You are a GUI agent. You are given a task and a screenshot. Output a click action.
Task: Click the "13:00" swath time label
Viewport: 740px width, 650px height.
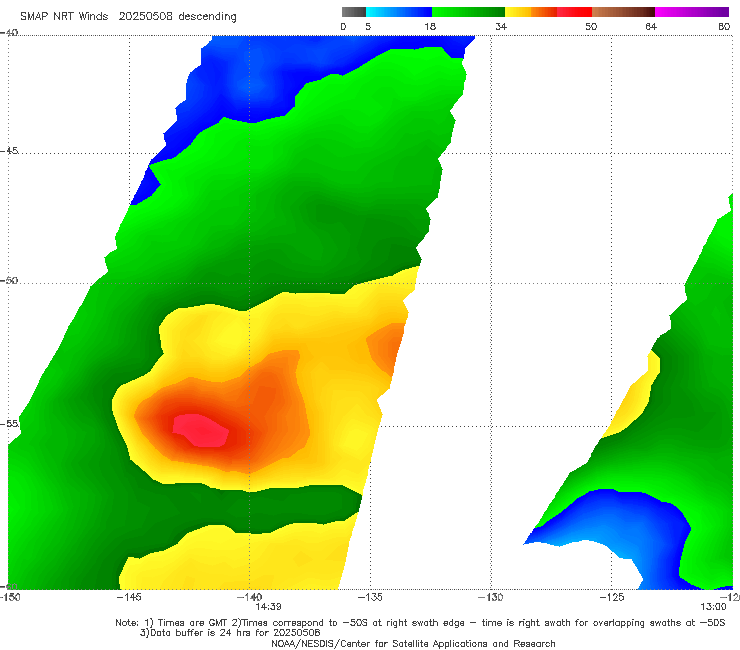[x=713, y=607]
